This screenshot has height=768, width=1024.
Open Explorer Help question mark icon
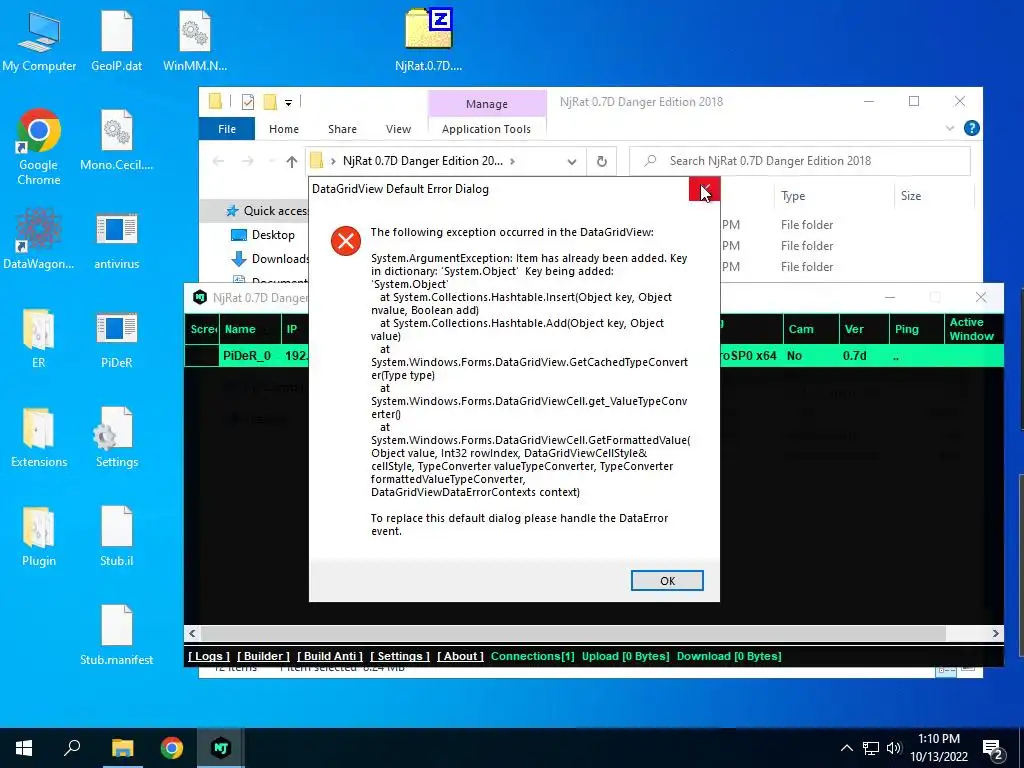point(971,128)
